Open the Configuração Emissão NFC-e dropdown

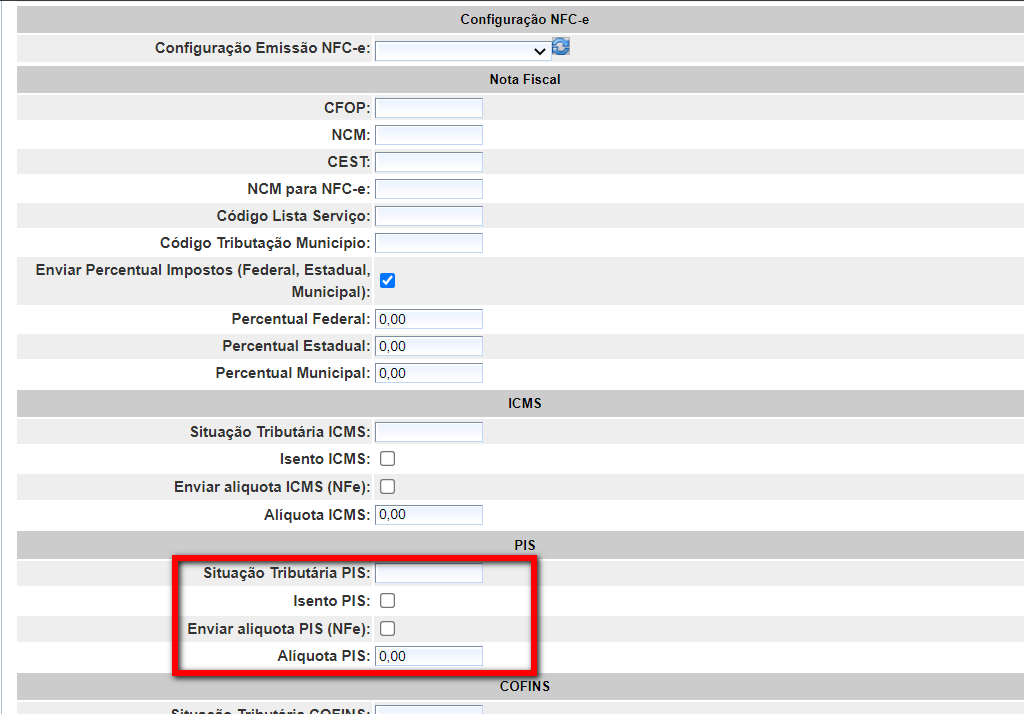pos(462,50)
